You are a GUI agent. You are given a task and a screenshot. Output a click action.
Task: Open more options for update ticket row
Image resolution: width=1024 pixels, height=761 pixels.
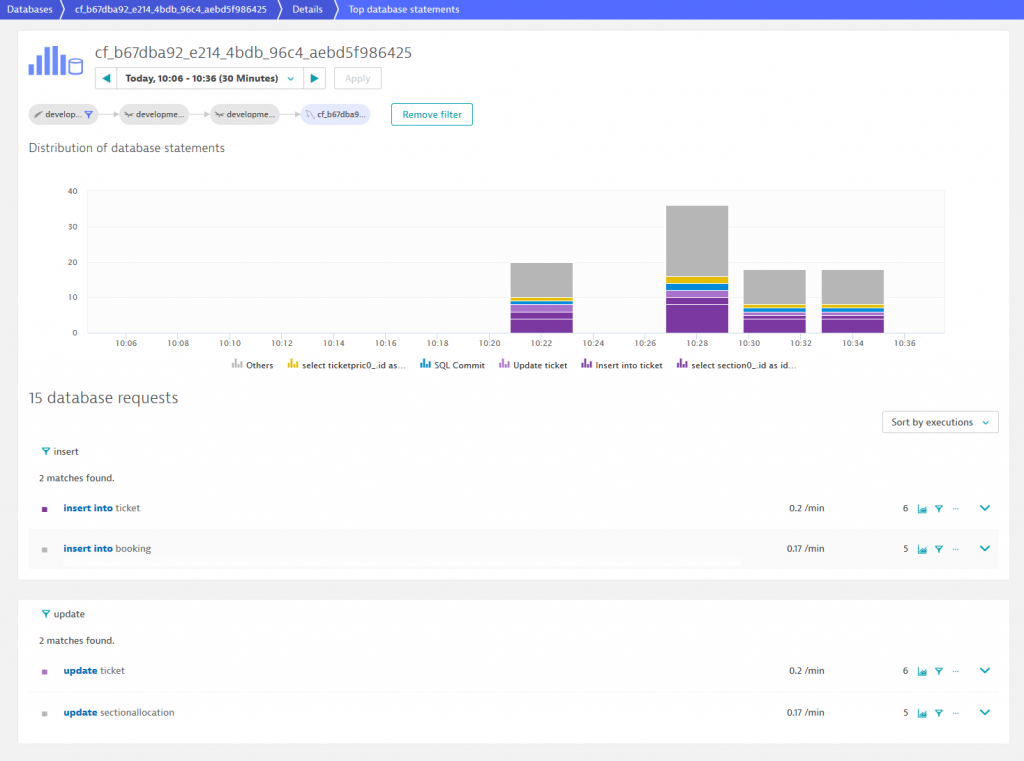(x=955, y=671)
